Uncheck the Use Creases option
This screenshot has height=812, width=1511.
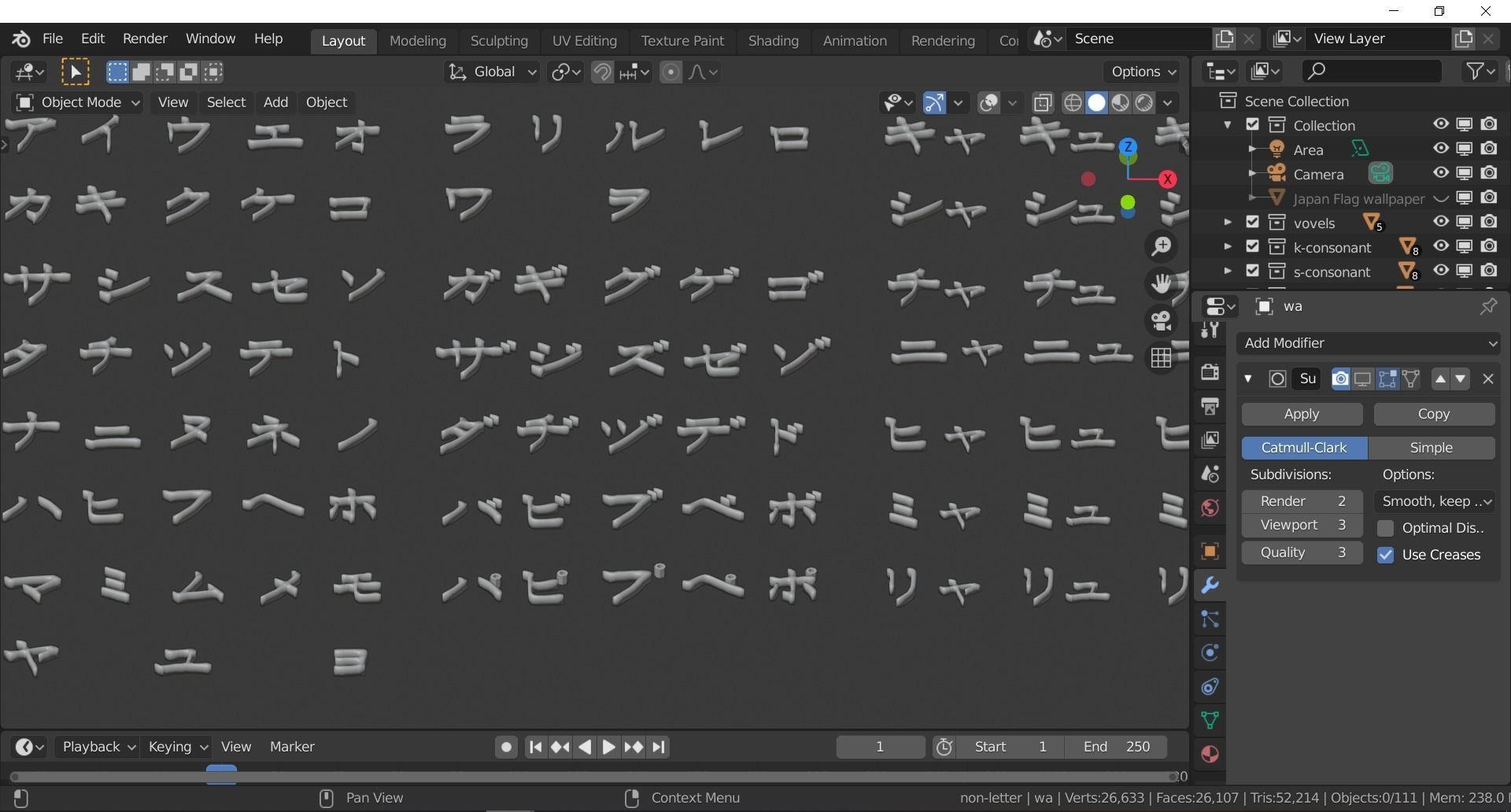pos(1386,555)
